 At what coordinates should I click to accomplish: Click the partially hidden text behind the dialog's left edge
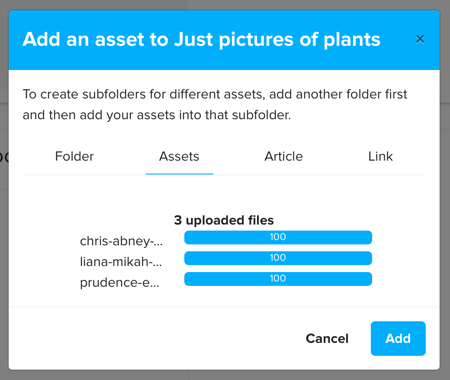click(4, 156)
